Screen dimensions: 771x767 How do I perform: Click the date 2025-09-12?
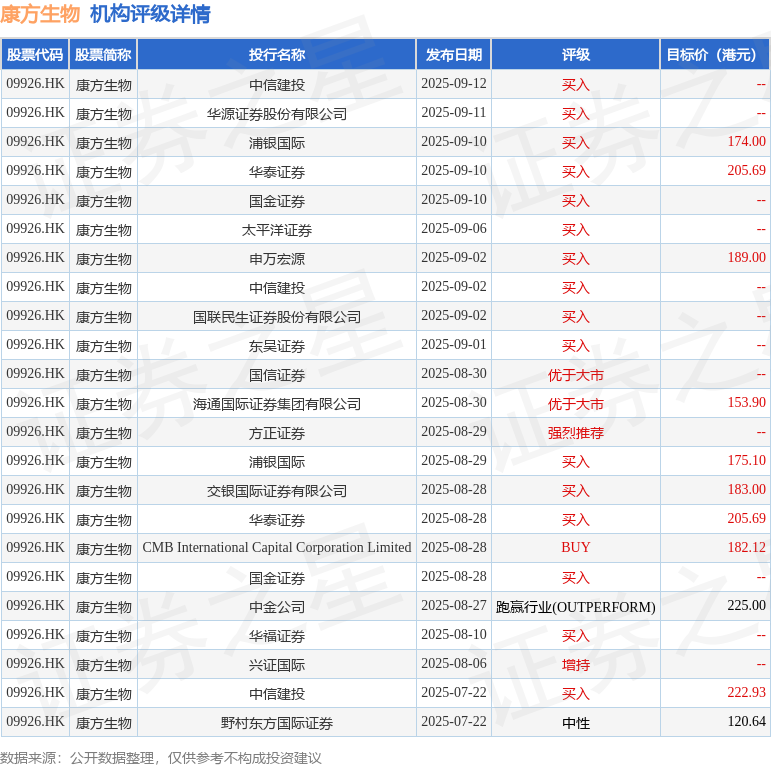coord(454,84)
